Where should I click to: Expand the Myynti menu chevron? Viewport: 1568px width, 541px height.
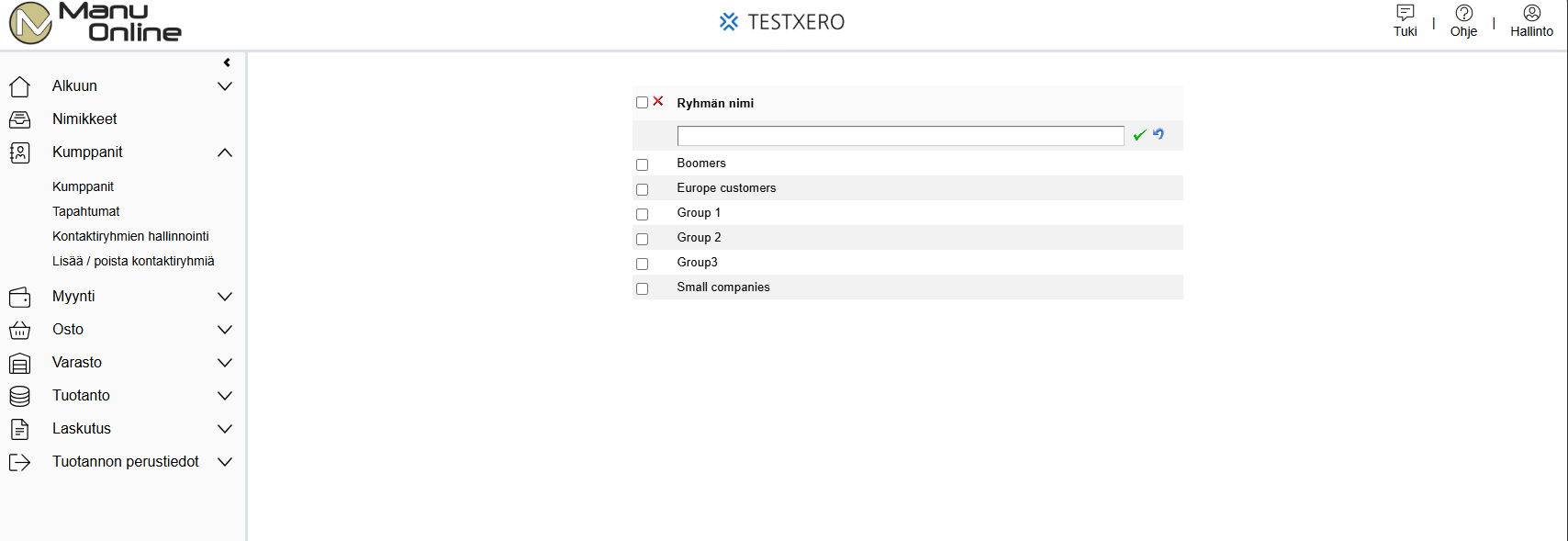pyautogui.click(x=225, y=297)
